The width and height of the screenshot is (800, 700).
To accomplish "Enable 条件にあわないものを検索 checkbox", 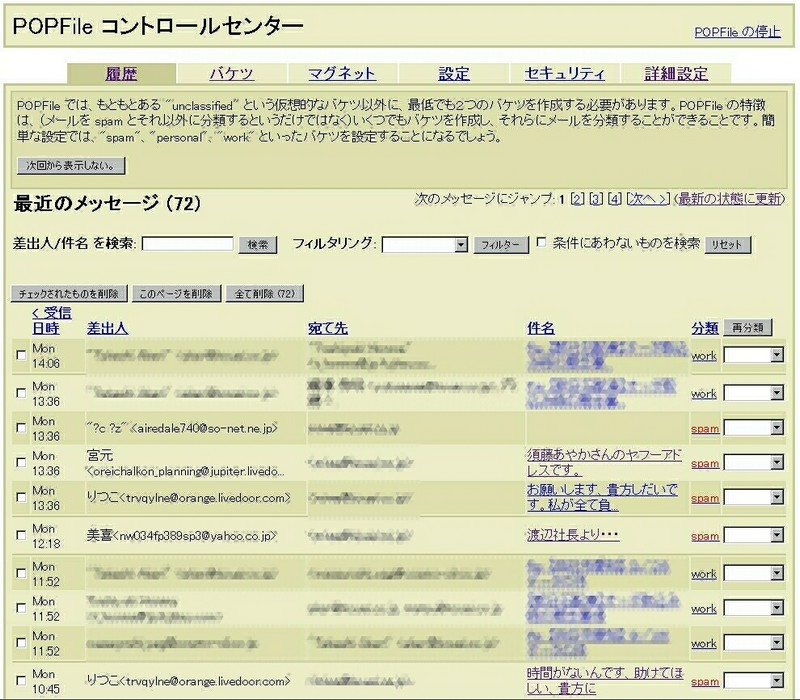I will (541, 242).
